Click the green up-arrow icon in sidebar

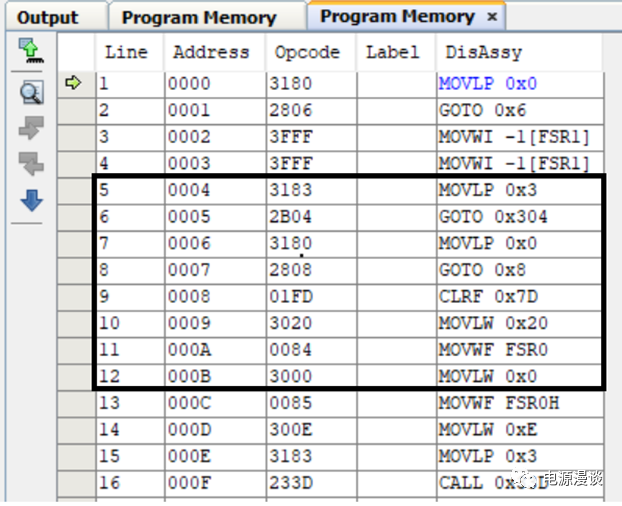[31, 54]
